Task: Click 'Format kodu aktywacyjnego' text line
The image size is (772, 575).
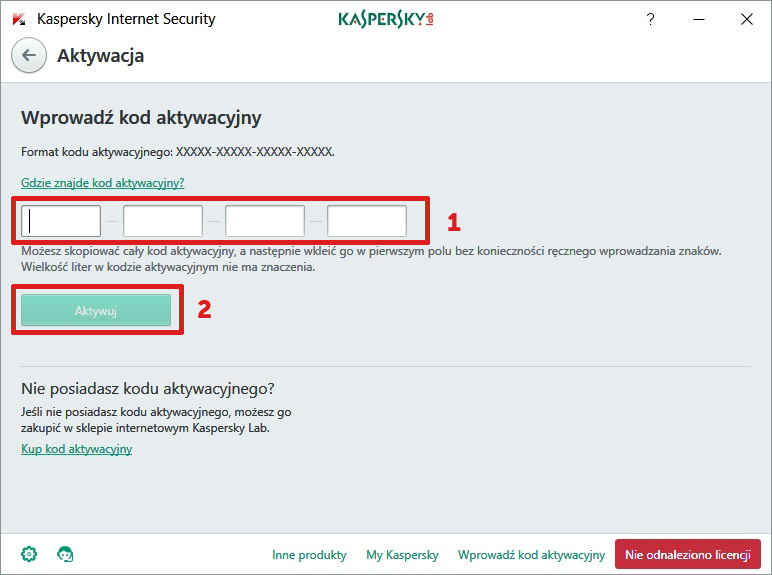Action: [178, 152]
